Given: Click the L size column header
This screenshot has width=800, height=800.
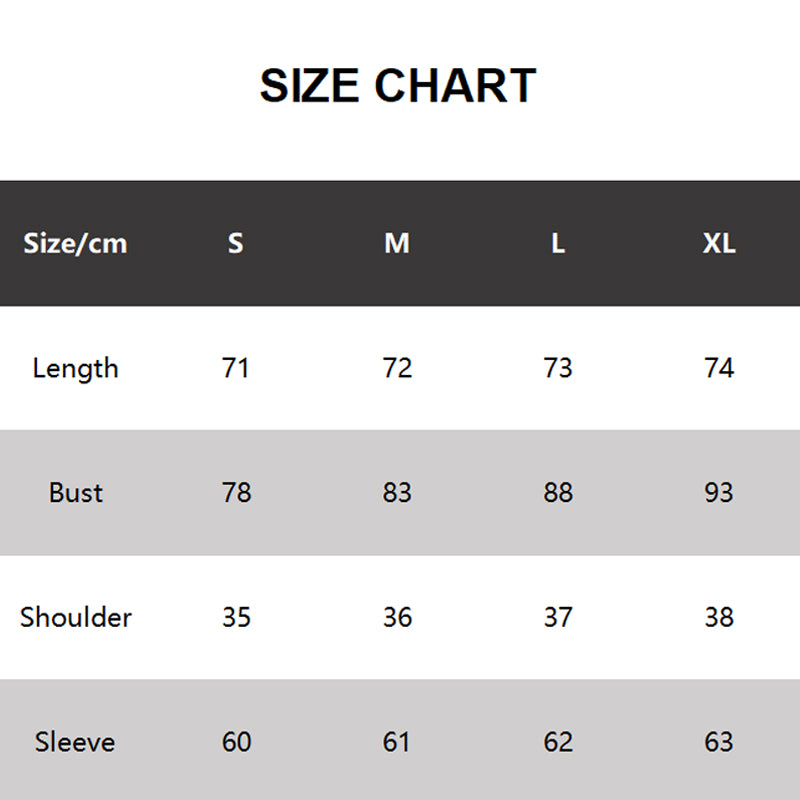Looking at the screenshot, I should (x=558, y=243).
